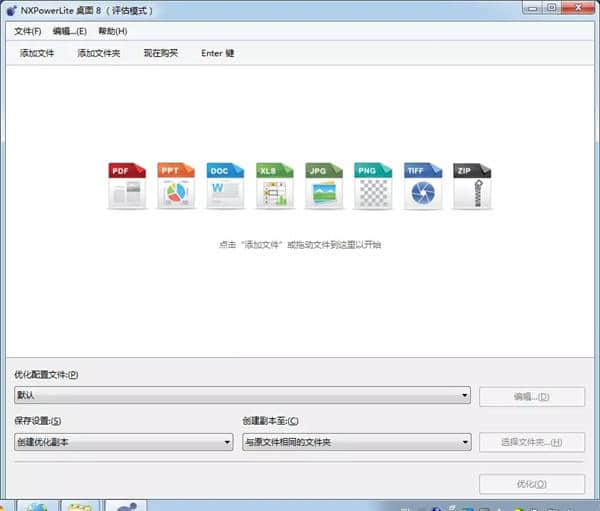Image resolution: width=600 pixels, height=511 pixels.
Task: Click 添加文件 in the toolbar
Action: click(37, 53)
